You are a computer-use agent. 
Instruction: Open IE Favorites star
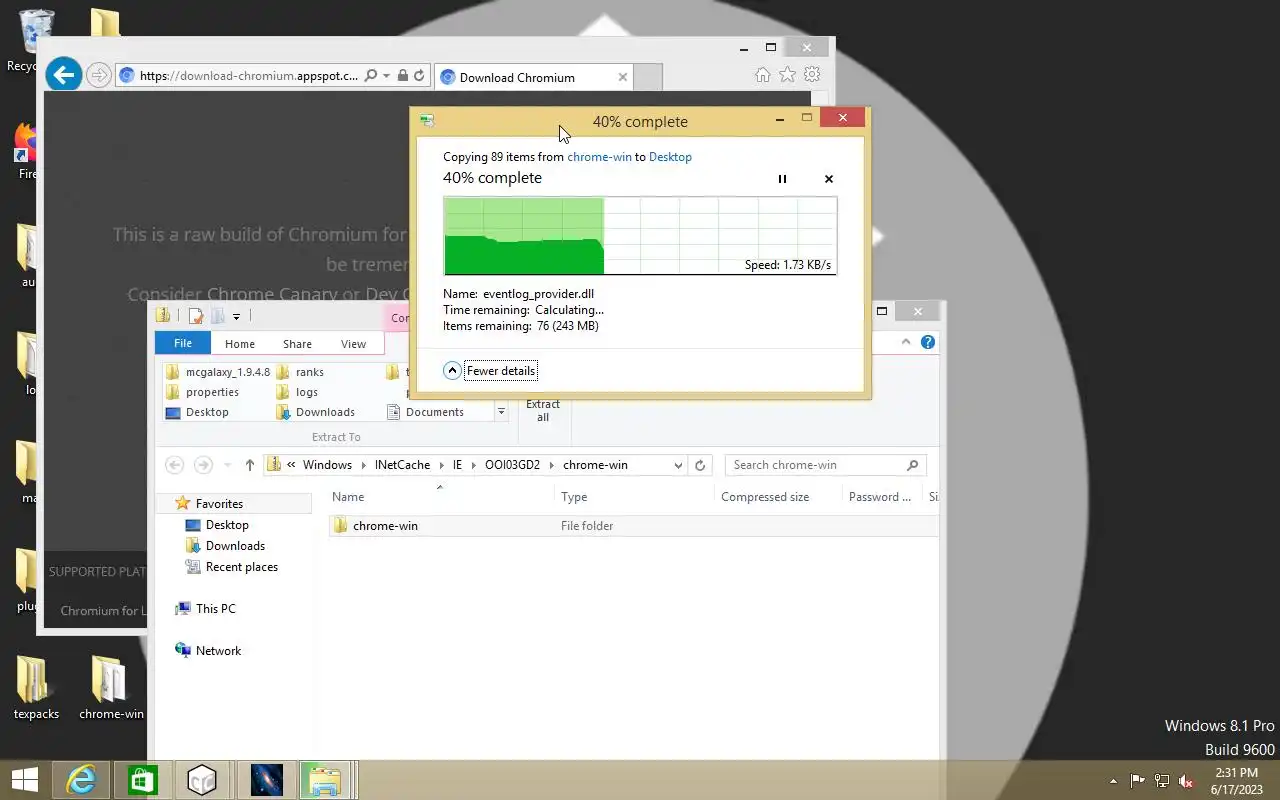point(787,75)
